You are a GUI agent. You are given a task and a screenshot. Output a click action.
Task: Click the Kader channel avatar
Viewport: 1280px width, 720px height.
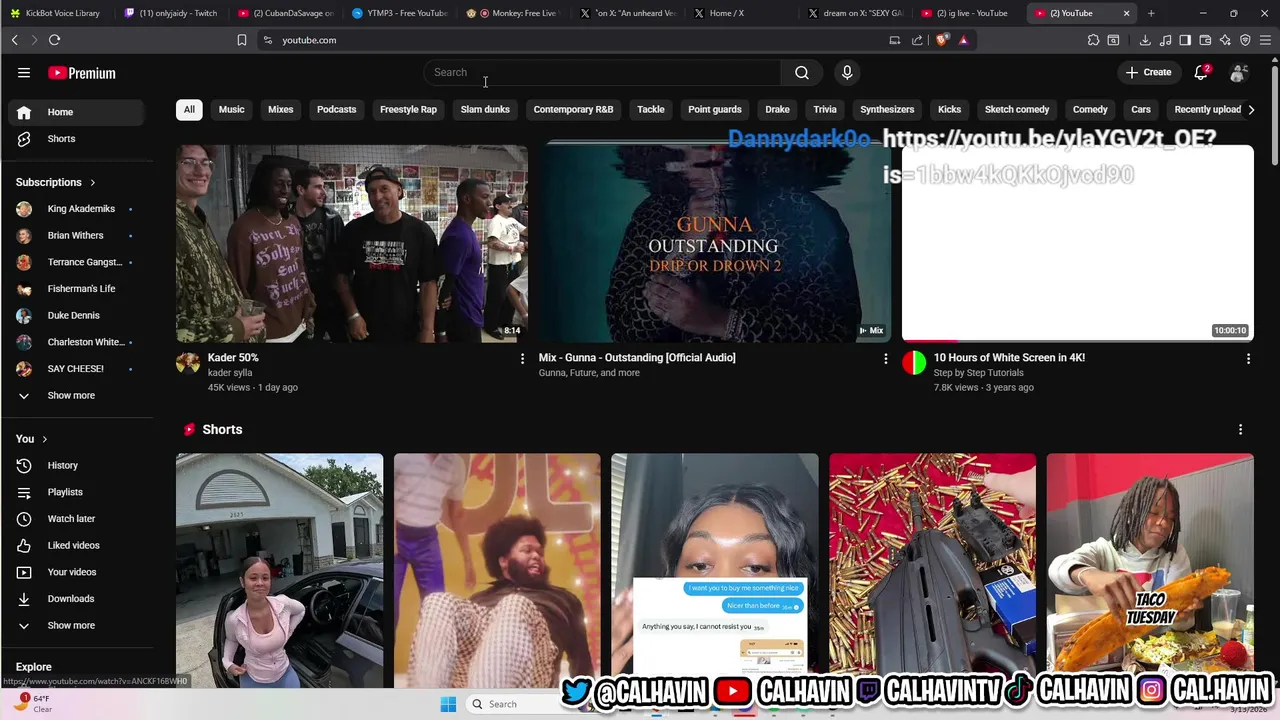(188, 362)
